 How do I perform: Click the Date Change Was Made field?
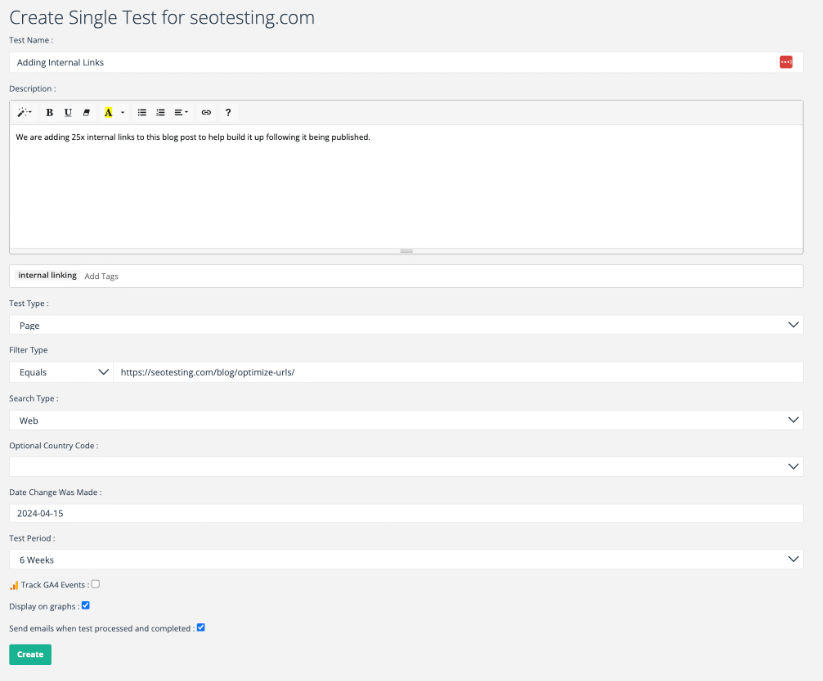click(406, 513)
